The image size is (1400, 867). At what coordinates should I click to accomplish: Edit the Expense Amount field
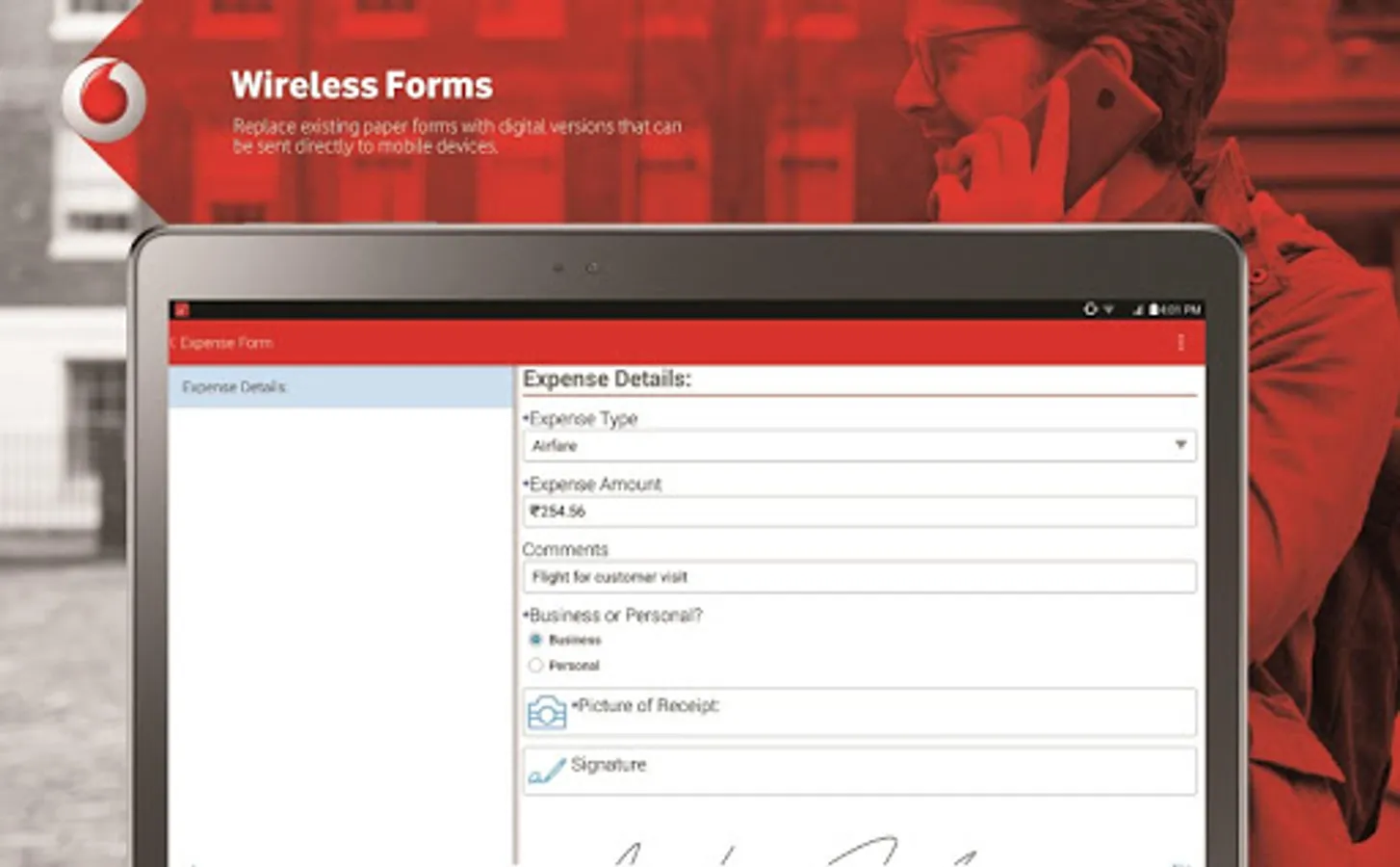pyautogui.click(x=859, y=512)
